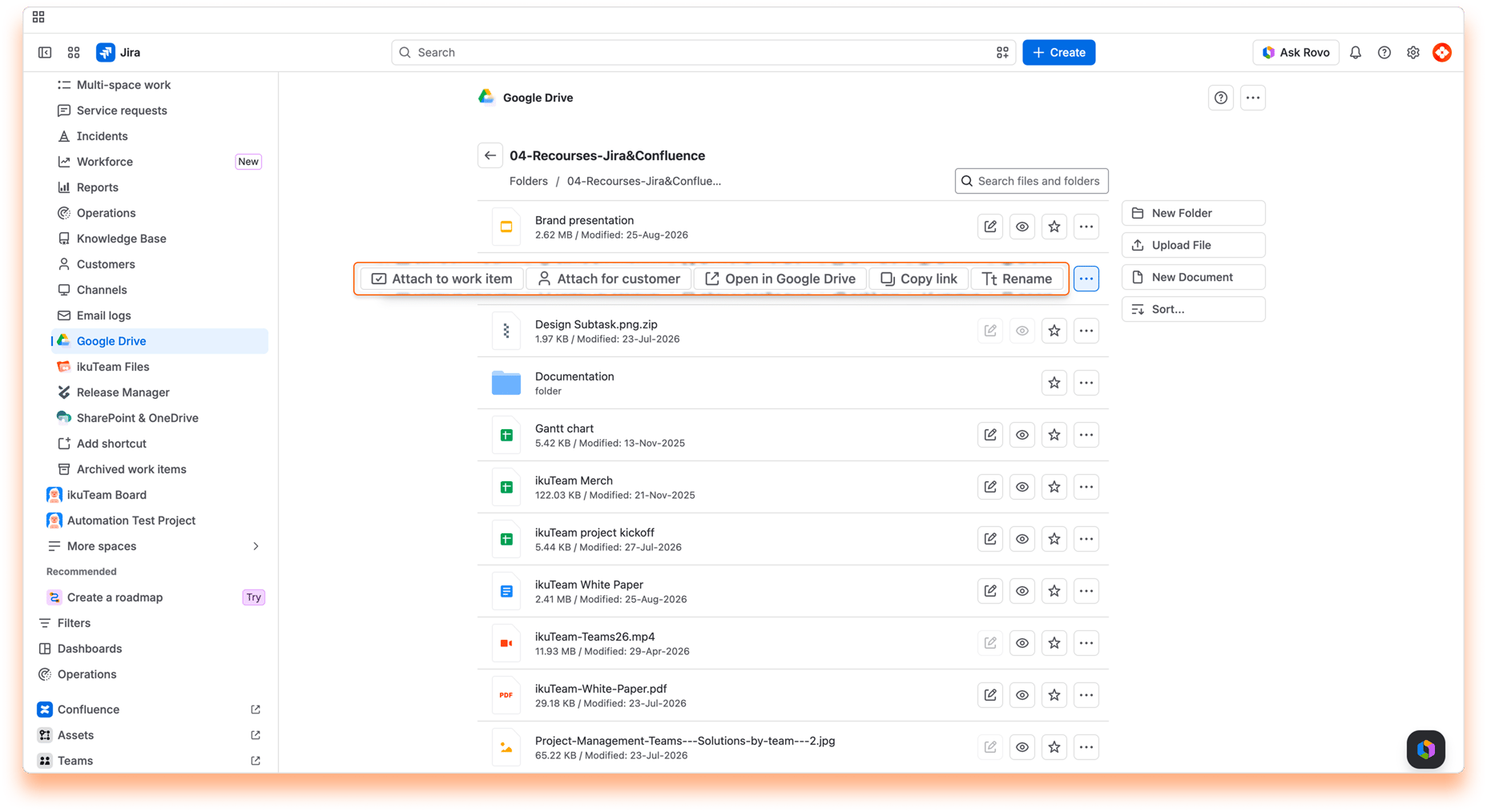Click the Create button
The height and width of the screenshot is (812, 1487).
(x=1058, y=52)
